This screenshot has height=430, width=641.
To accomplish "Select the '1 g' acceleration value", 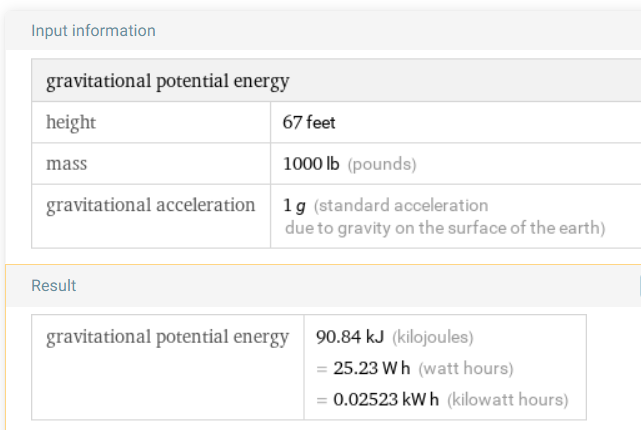I will pyautogui.click(x=294, y=206).
